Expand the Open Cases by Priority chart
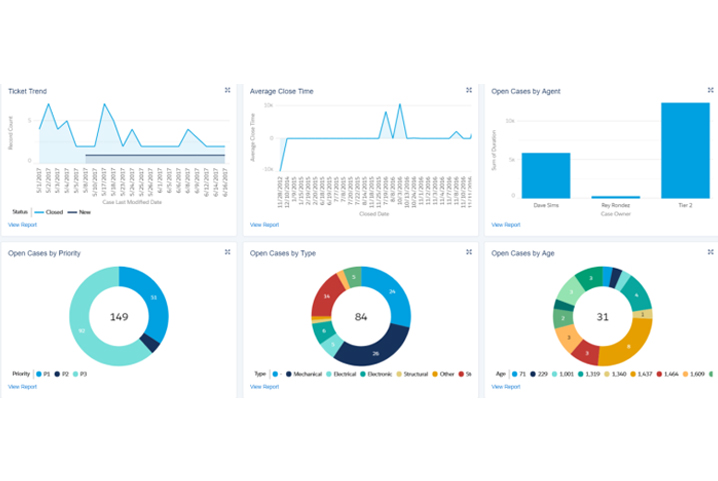718x481 pixels. (x=228, y=252)
